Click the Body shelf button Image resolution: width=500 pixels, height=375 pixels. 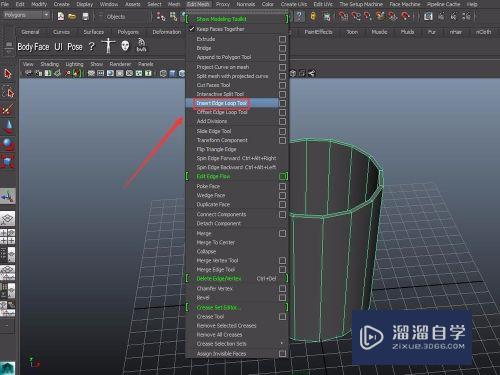coord(24,47)
